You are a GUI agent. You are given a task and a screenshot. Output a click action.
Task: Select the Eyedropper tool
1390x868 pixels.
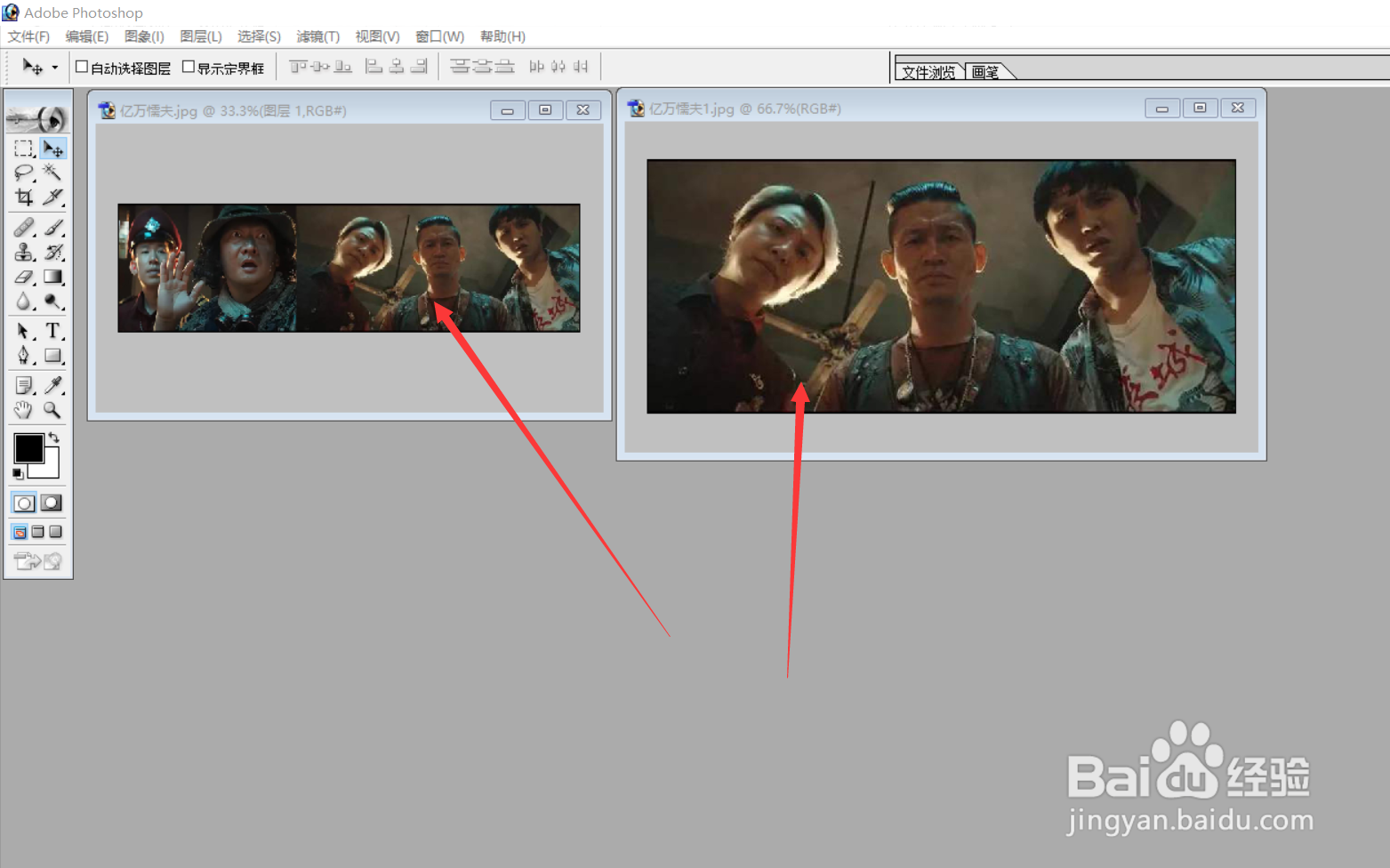coord(52,385)
